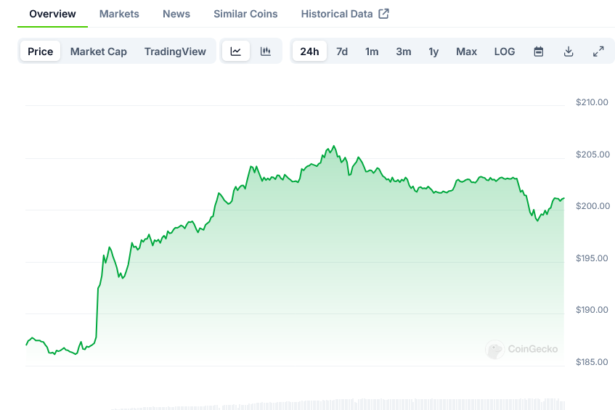Download chart data with the download icon
The image size is (615, 410).
[568, 51]
